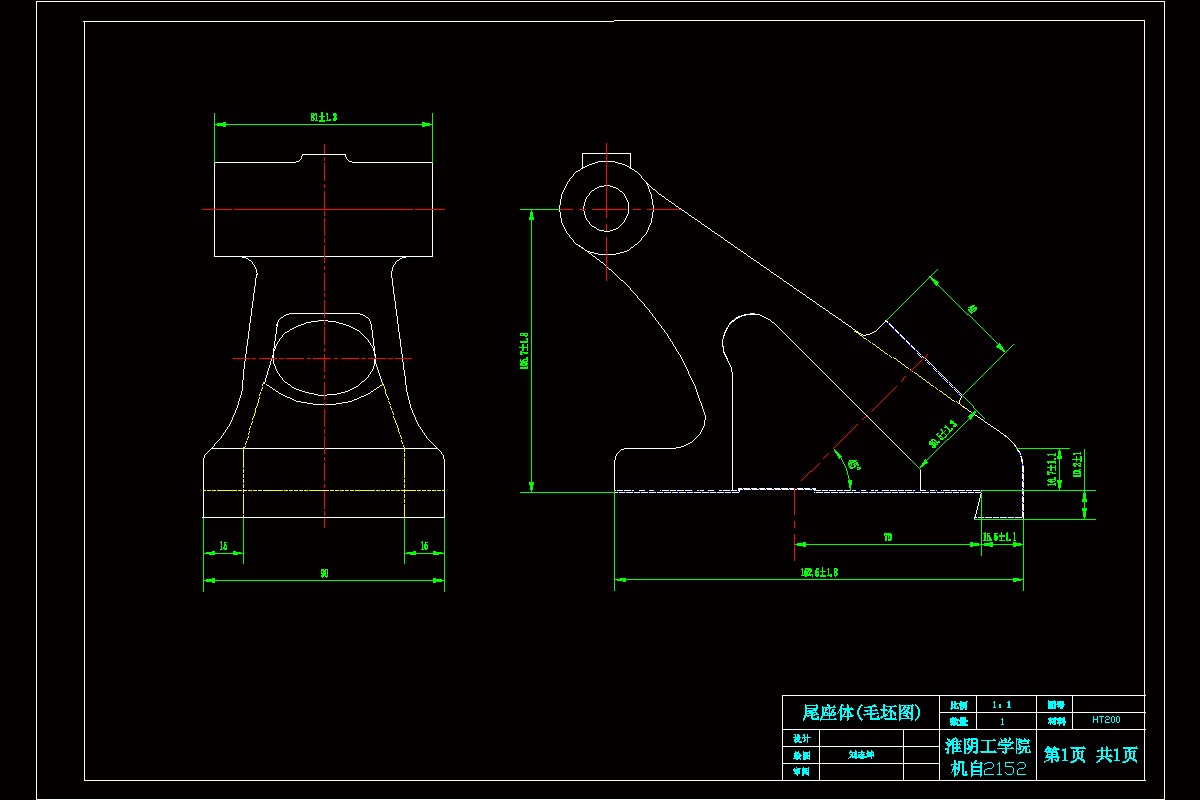Select the right 16 foot dimension text
The height and width of the screenshot is (800, 1200).
(x=424, y=546)
